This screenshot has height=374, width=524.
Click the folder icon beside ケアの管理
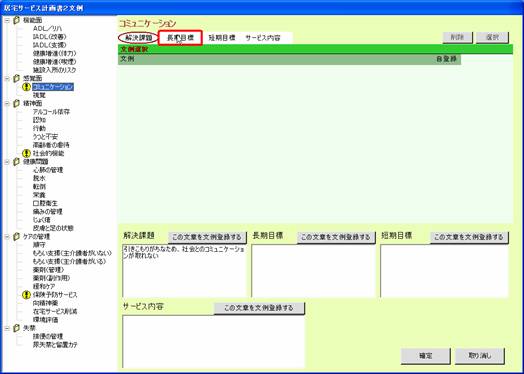(x=16, y=237)
